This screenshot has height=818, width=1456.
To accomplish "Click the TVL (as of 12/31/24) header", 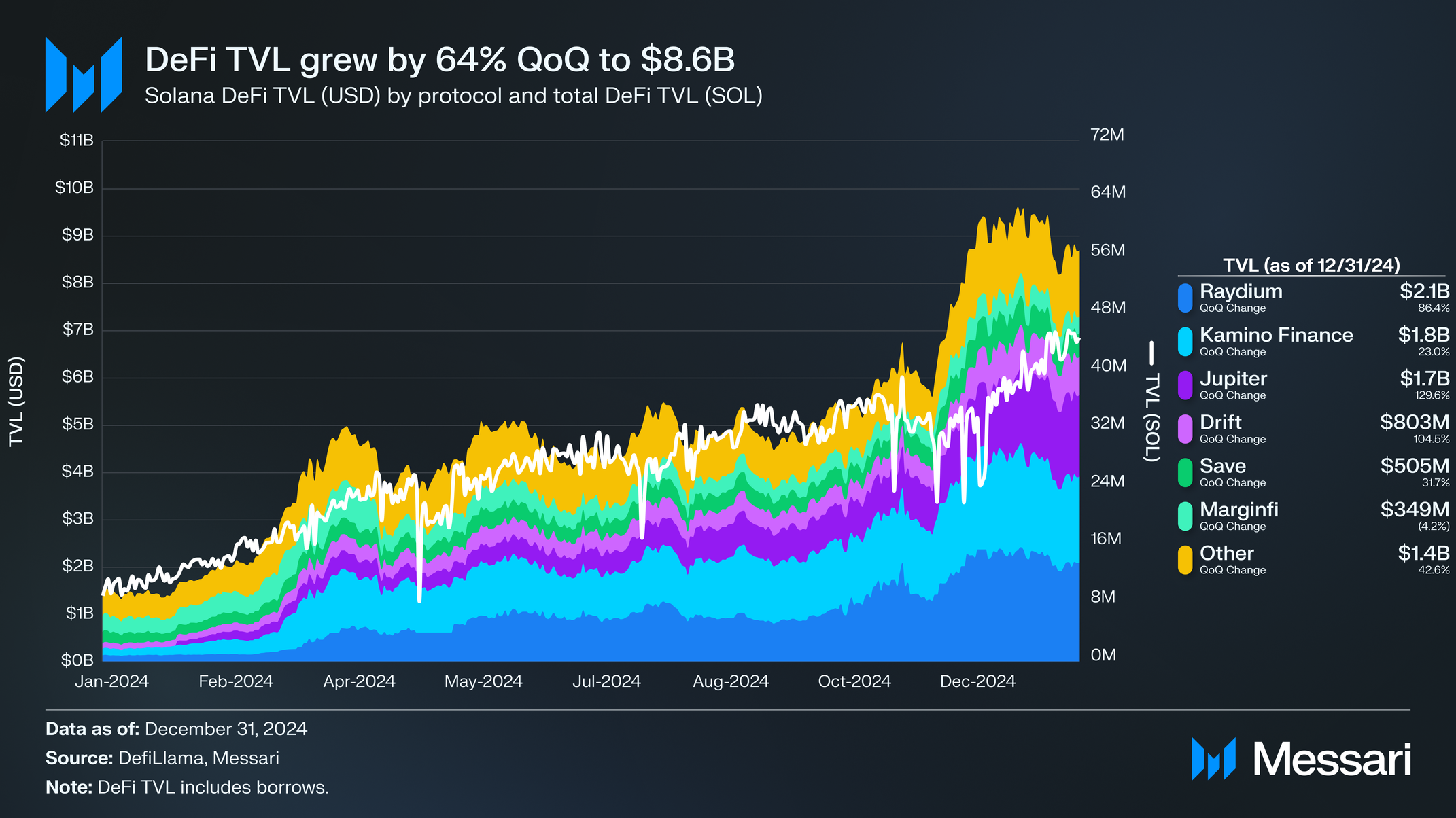I will point(1311,265).
